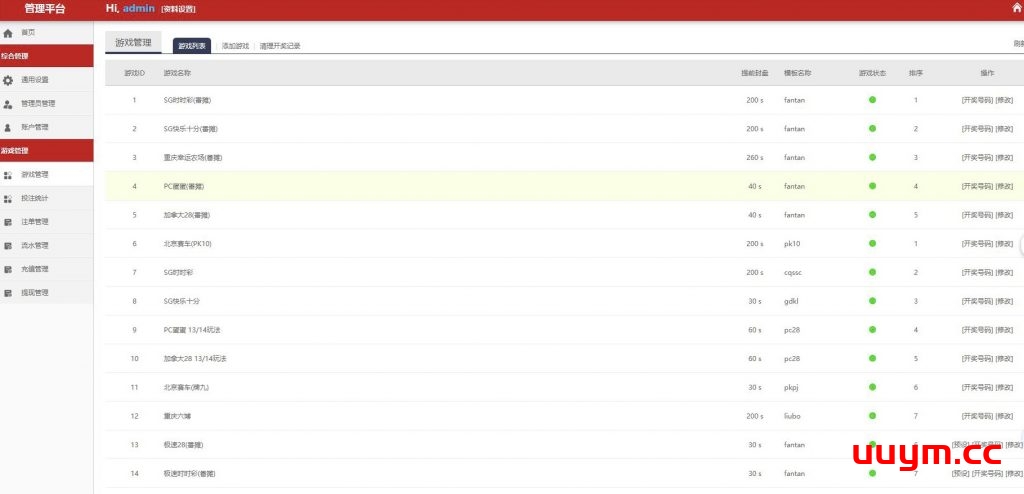Click the 充值管理 sidebar icon
Screen dimensions: 1024x494
[x=8, y=269]
